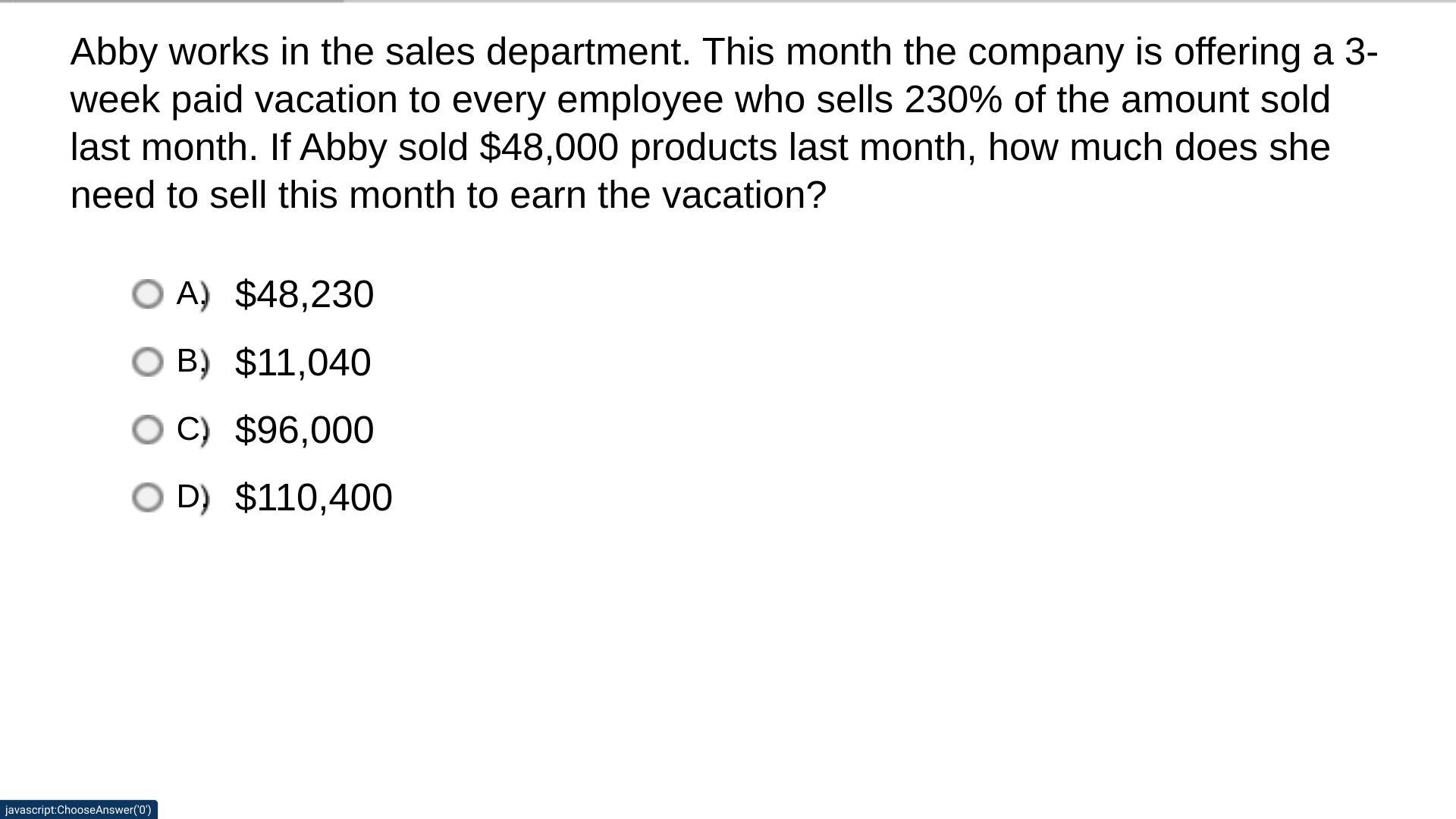Click the word Abby starting the question
The image size is (1456, 819).
pyautogui.click(x=114, y=53)
